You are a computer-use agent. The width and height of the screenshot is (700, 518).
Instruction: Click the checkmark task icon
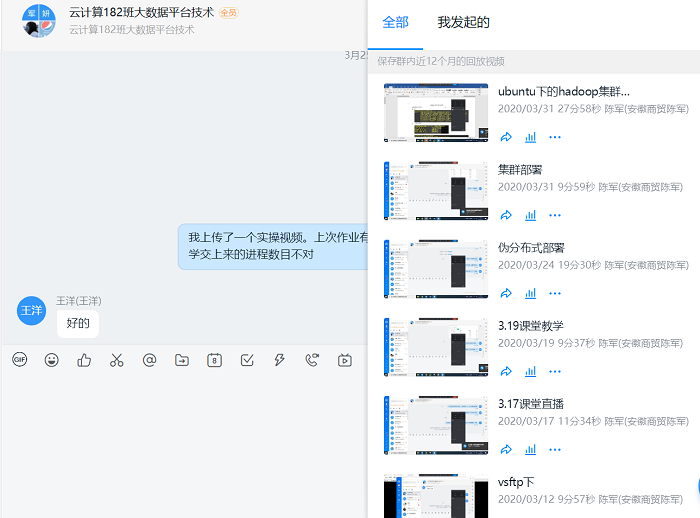247,360
